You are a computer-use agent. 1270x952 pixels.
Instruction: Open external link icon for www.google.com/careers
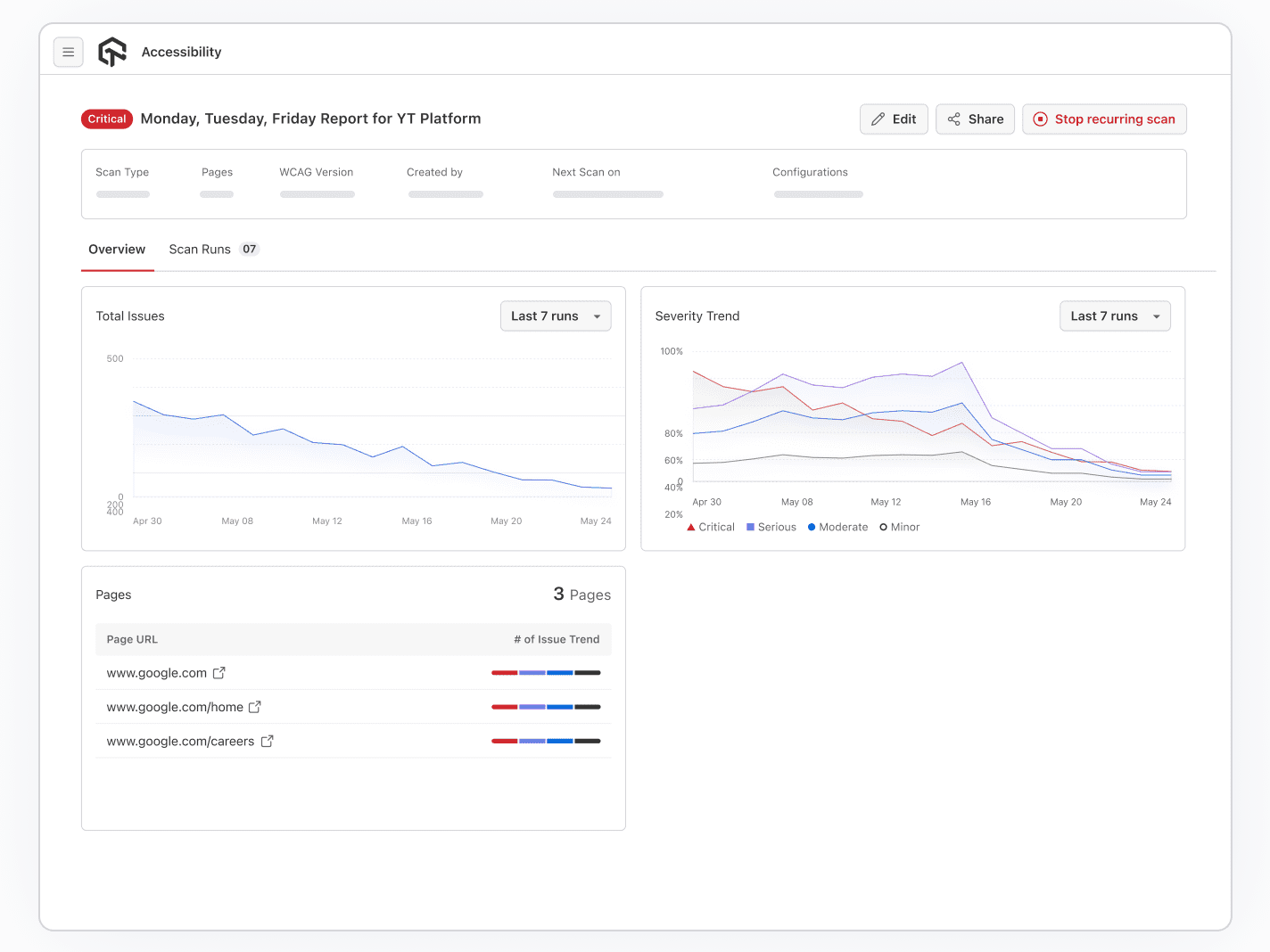(267, 741)
